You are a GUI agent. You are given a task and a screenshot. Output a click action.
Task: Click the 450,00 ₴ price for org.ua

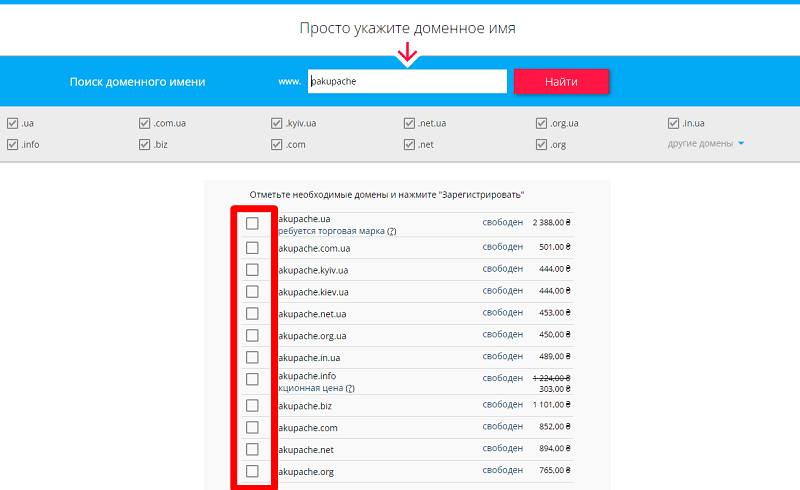click(x=555, y=335)
